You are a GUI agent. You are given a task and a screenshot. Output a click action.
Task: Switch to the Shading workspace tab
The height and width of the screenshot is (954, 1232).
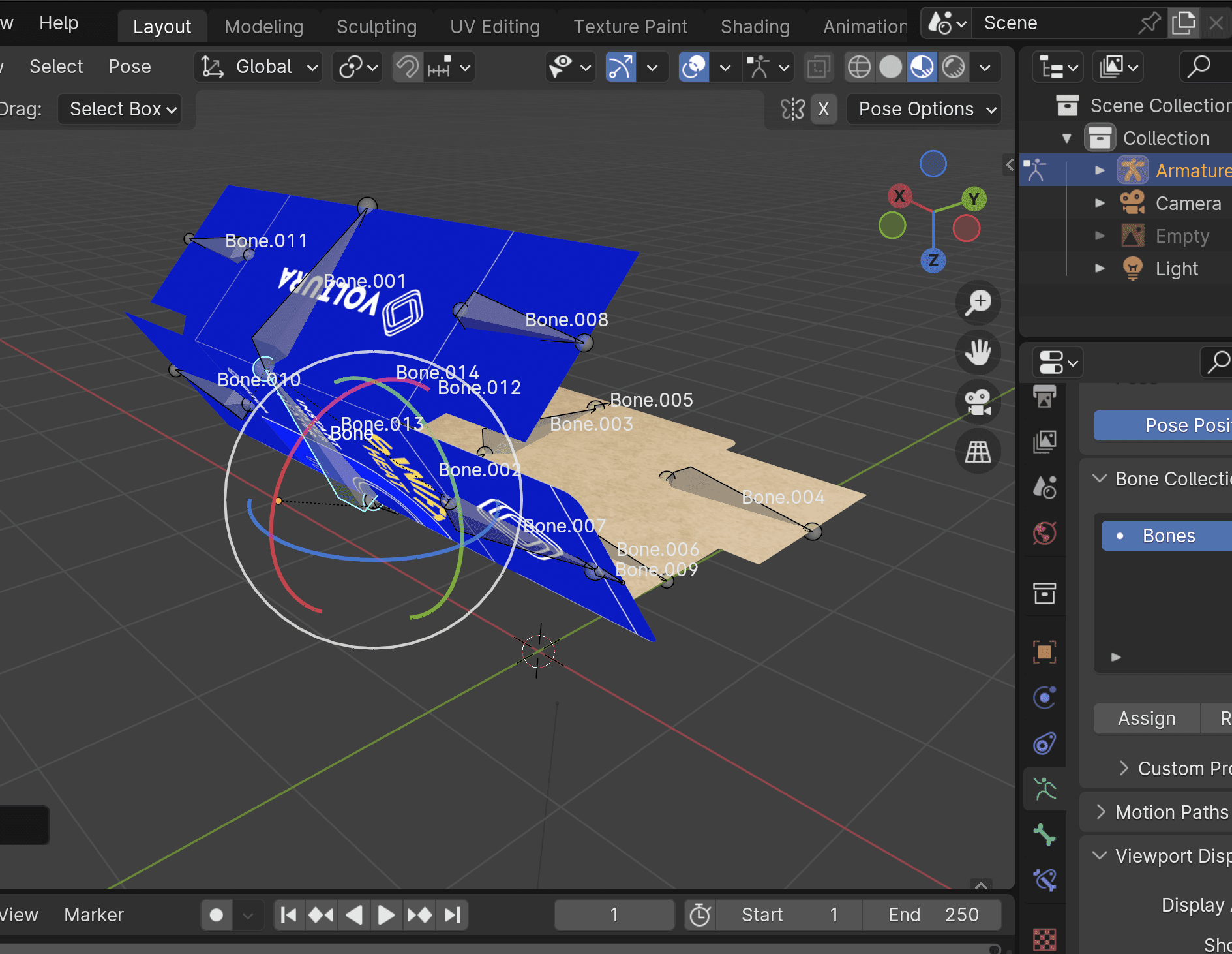coord(755,27)
